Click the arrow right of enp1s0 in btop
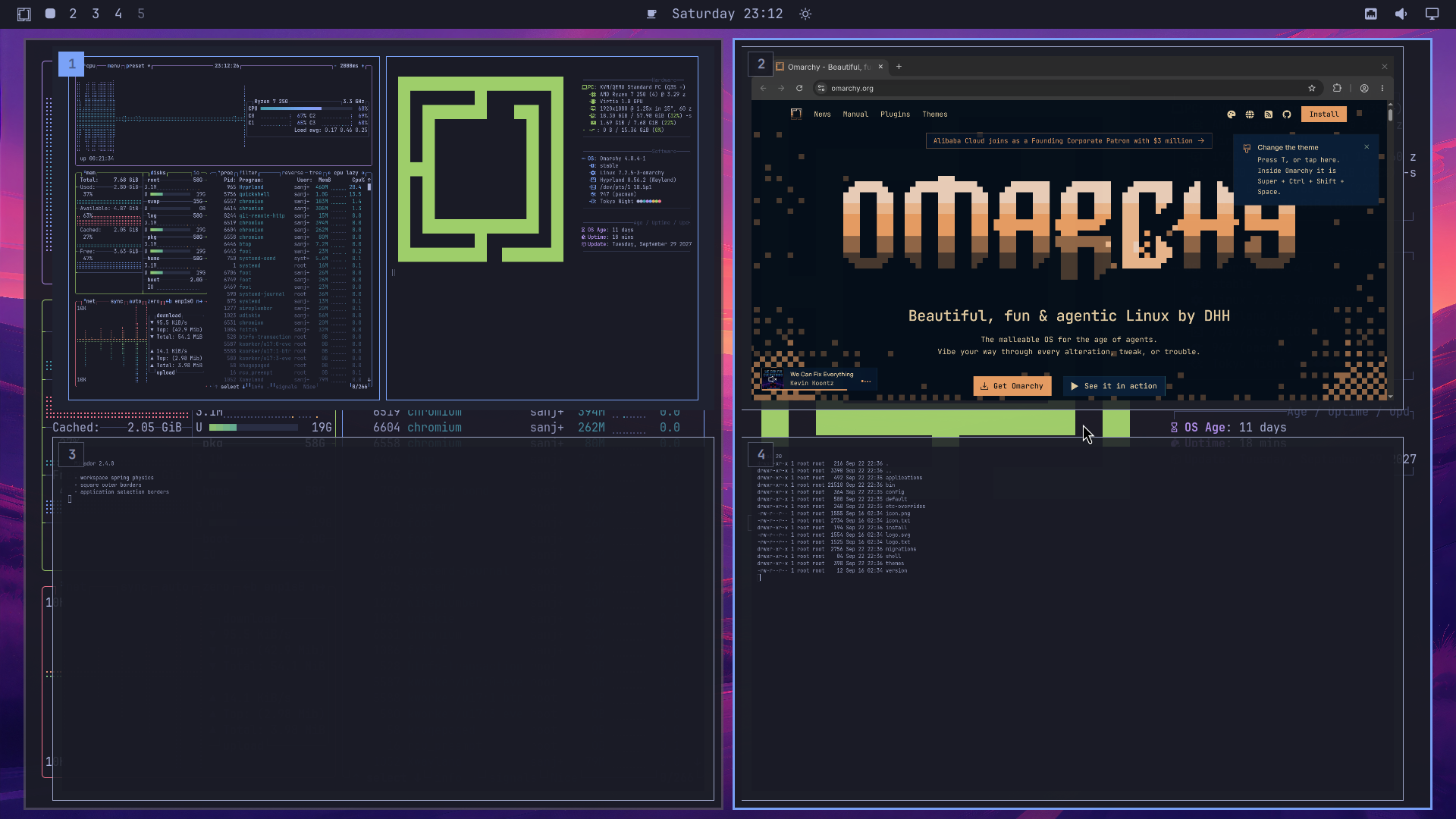 tap(200, 301)
